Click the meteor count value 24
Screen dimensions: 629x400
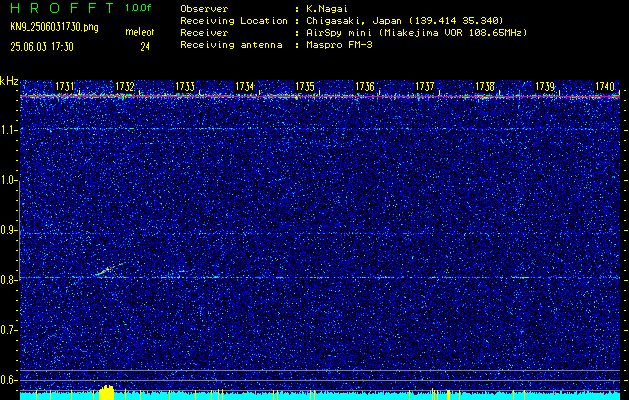[x=145, y=47]
